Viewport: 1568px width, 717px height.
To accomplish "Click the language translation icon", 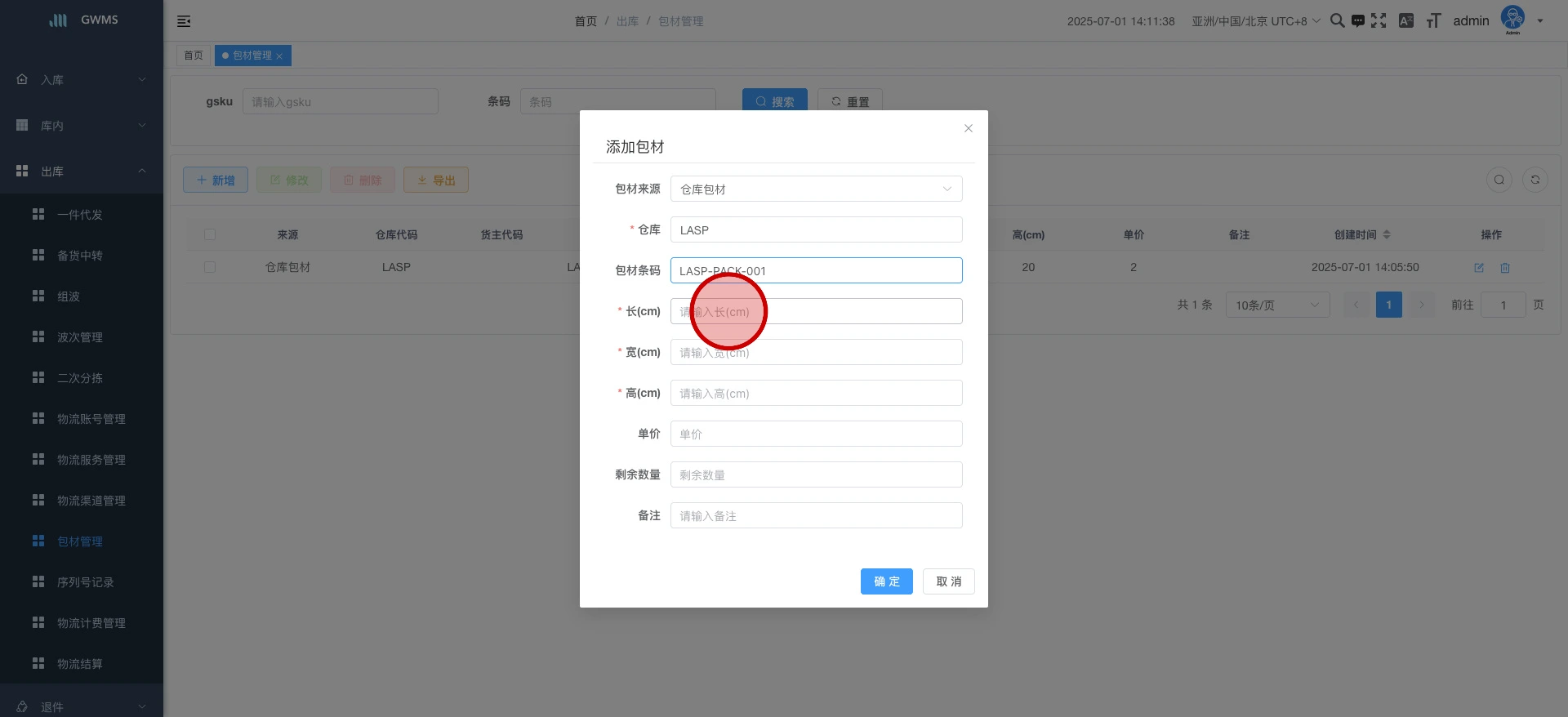I will (x=1405, y=20).
